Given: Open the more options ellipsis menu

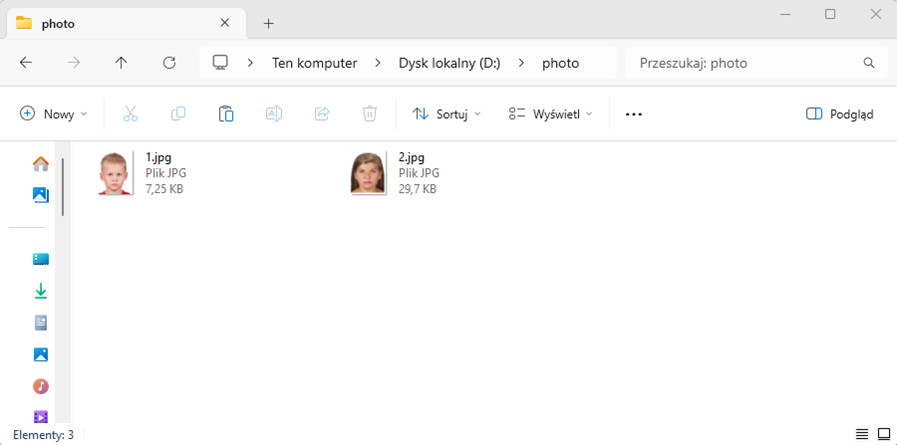Looking at the screenshot, I should coord(633,114).
